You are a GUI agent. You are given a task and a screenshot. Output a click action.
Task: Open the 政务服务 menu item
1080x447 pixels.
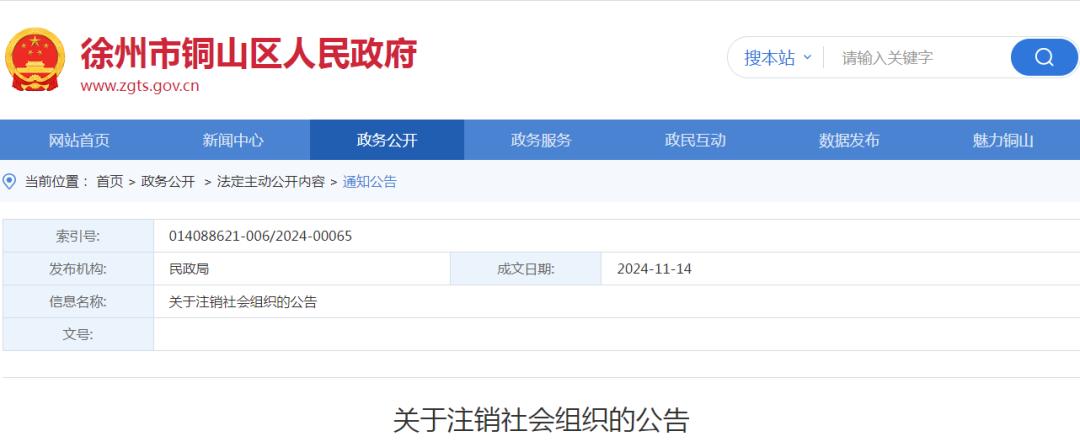tap(541, 140)
